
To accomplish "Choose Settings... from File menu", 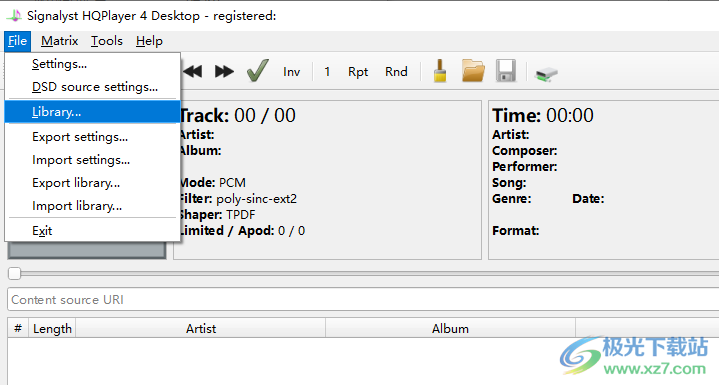I will [x=92, y=64].
